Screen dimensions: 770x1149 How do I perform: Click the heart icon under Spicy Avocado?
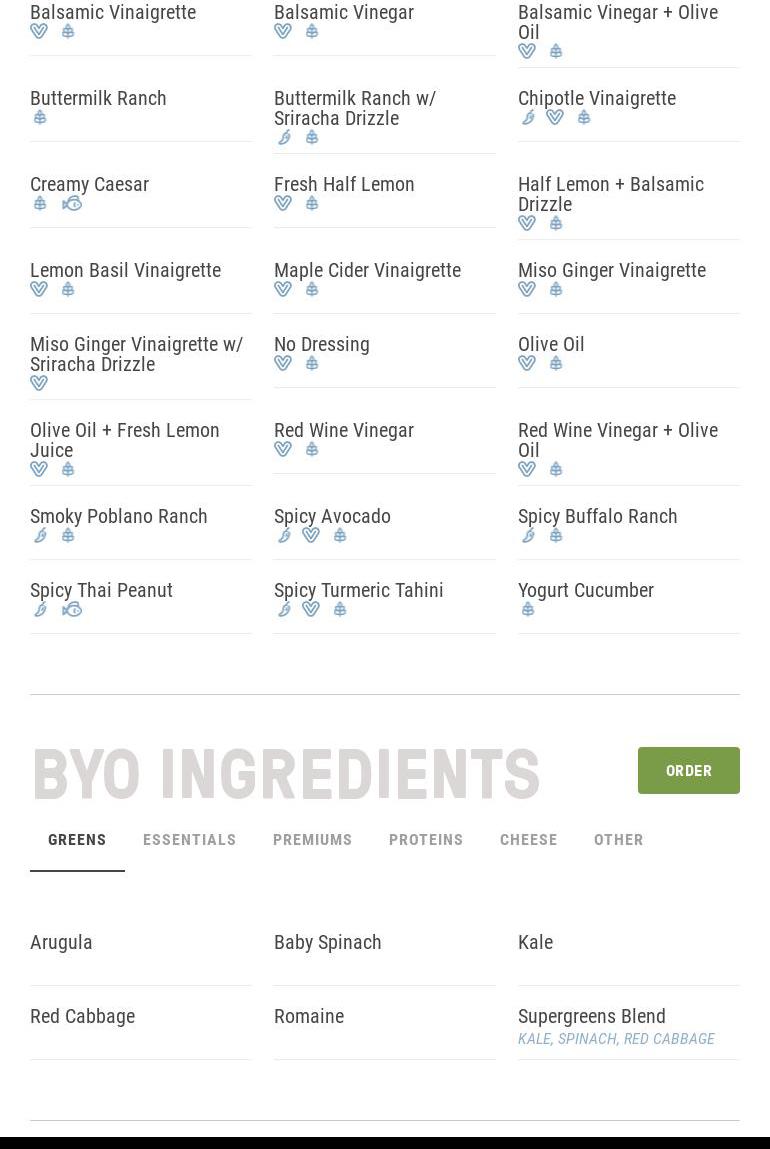coord(311,536)
